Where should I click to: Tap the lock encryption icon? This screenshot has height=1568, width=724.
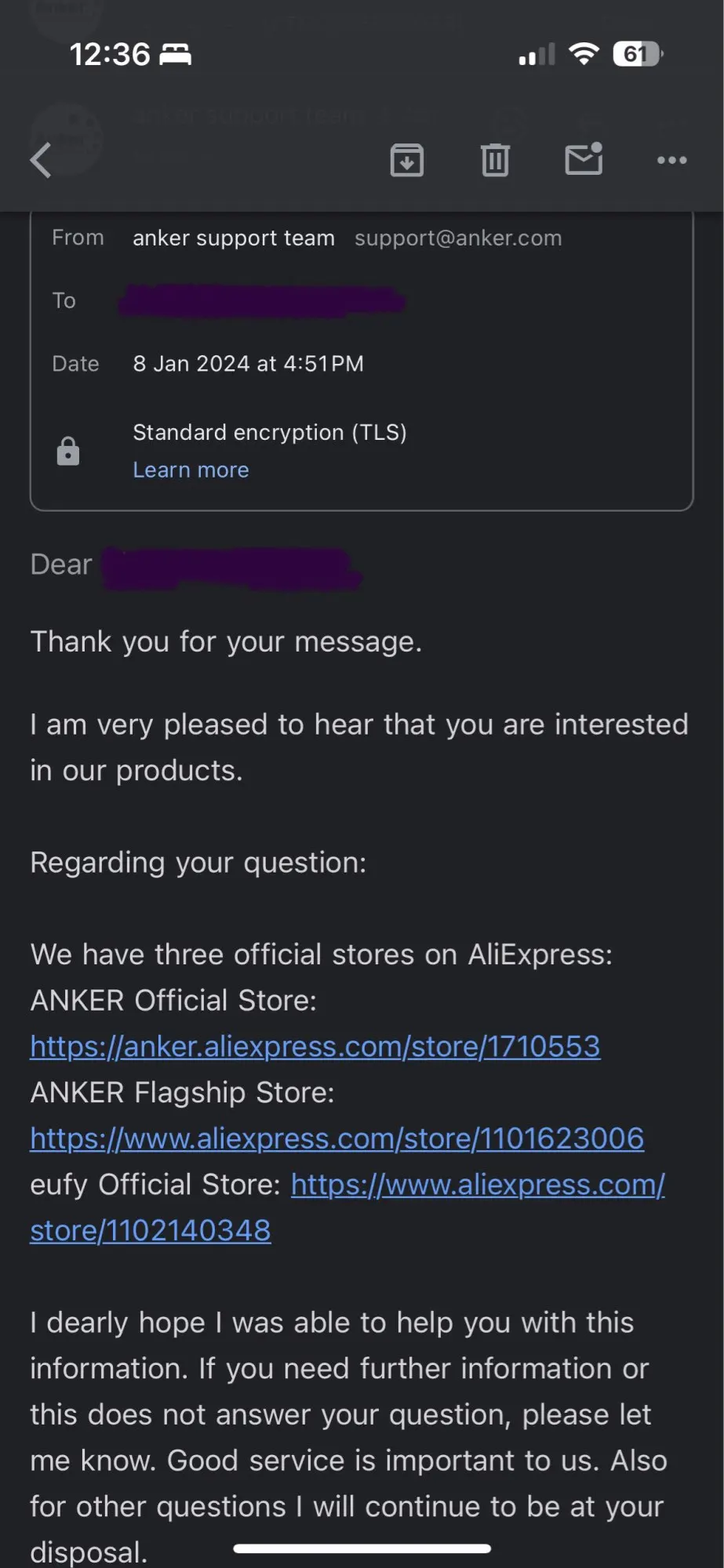tap(68, 452)
